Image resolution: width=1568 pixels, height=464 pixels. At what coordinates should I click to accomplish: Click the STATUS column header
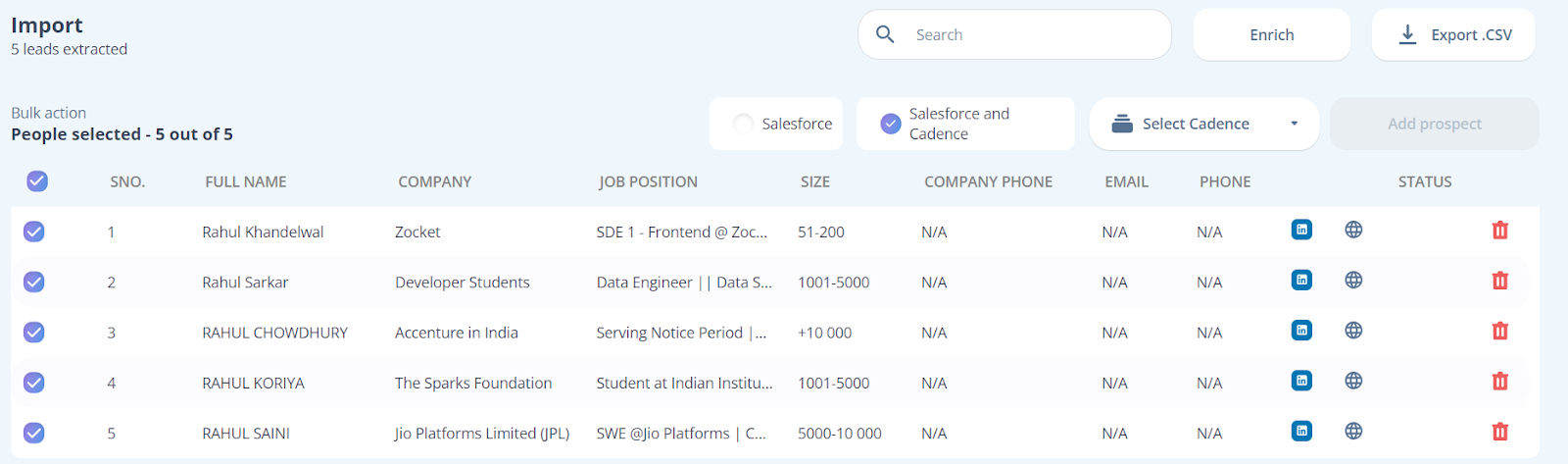[x=1425, y=181]
